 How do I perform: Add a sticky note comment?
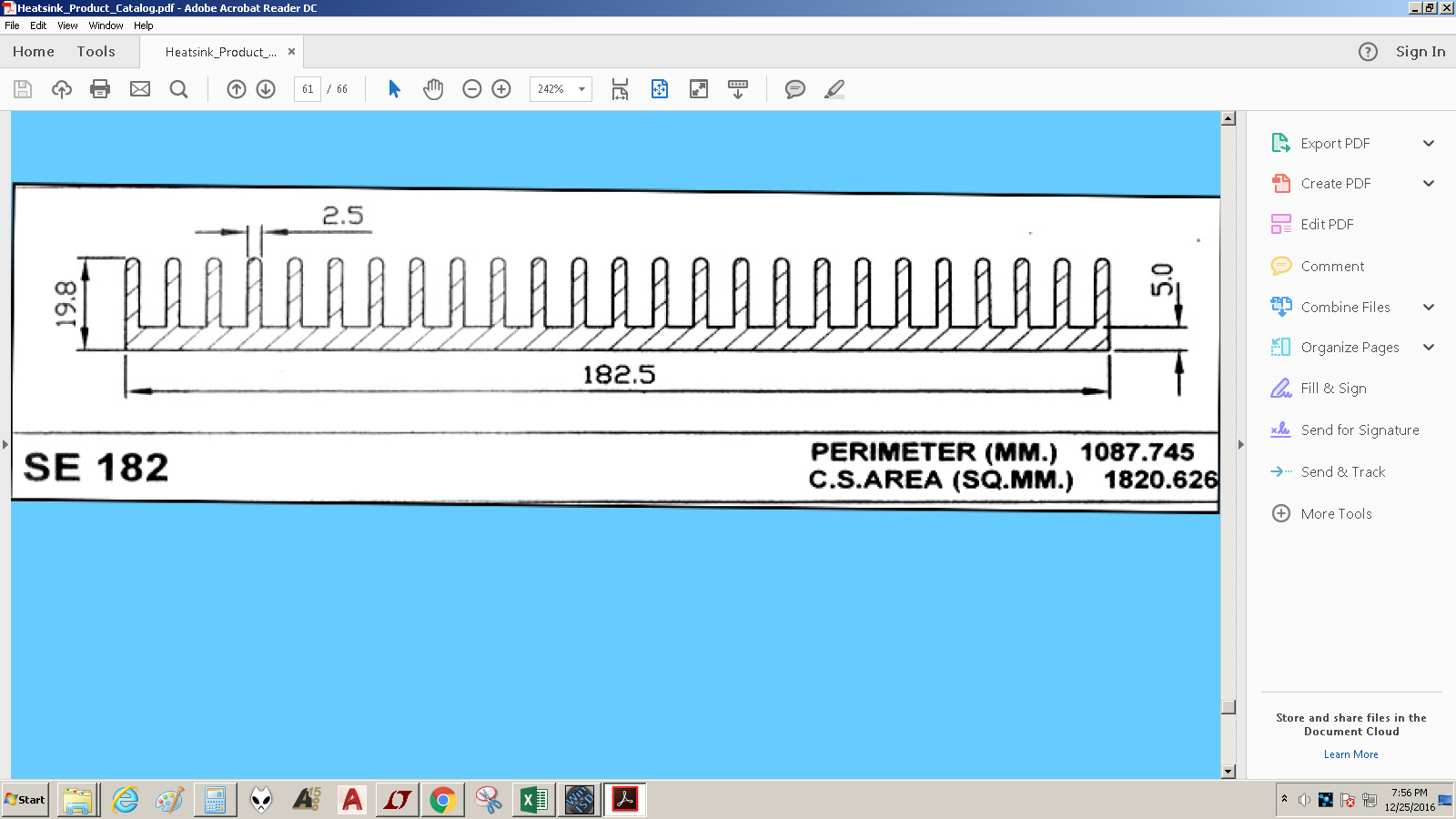pos(795,89)
